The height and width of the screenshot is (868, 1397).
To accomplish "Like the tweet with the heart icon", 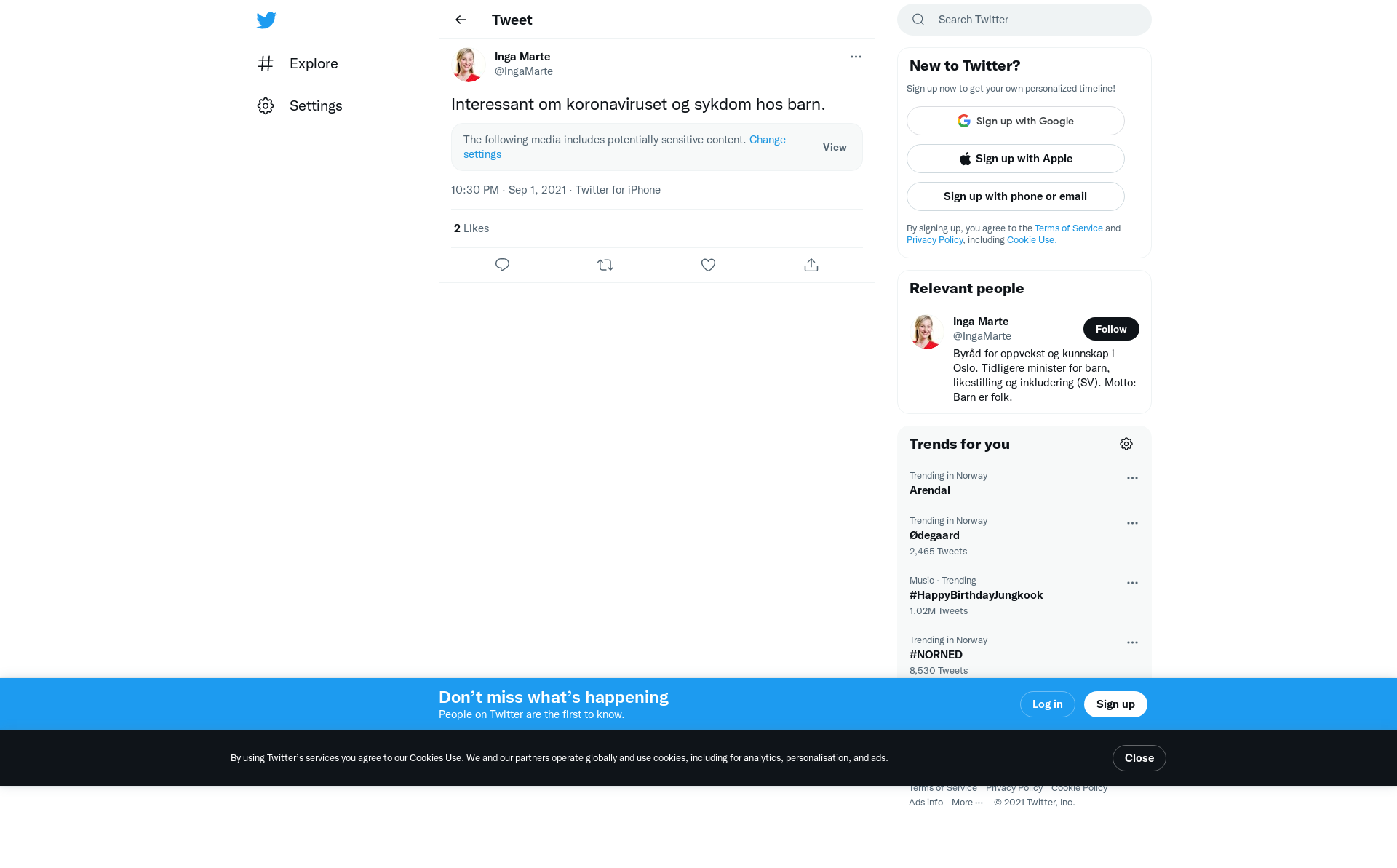I will [708, 265].
